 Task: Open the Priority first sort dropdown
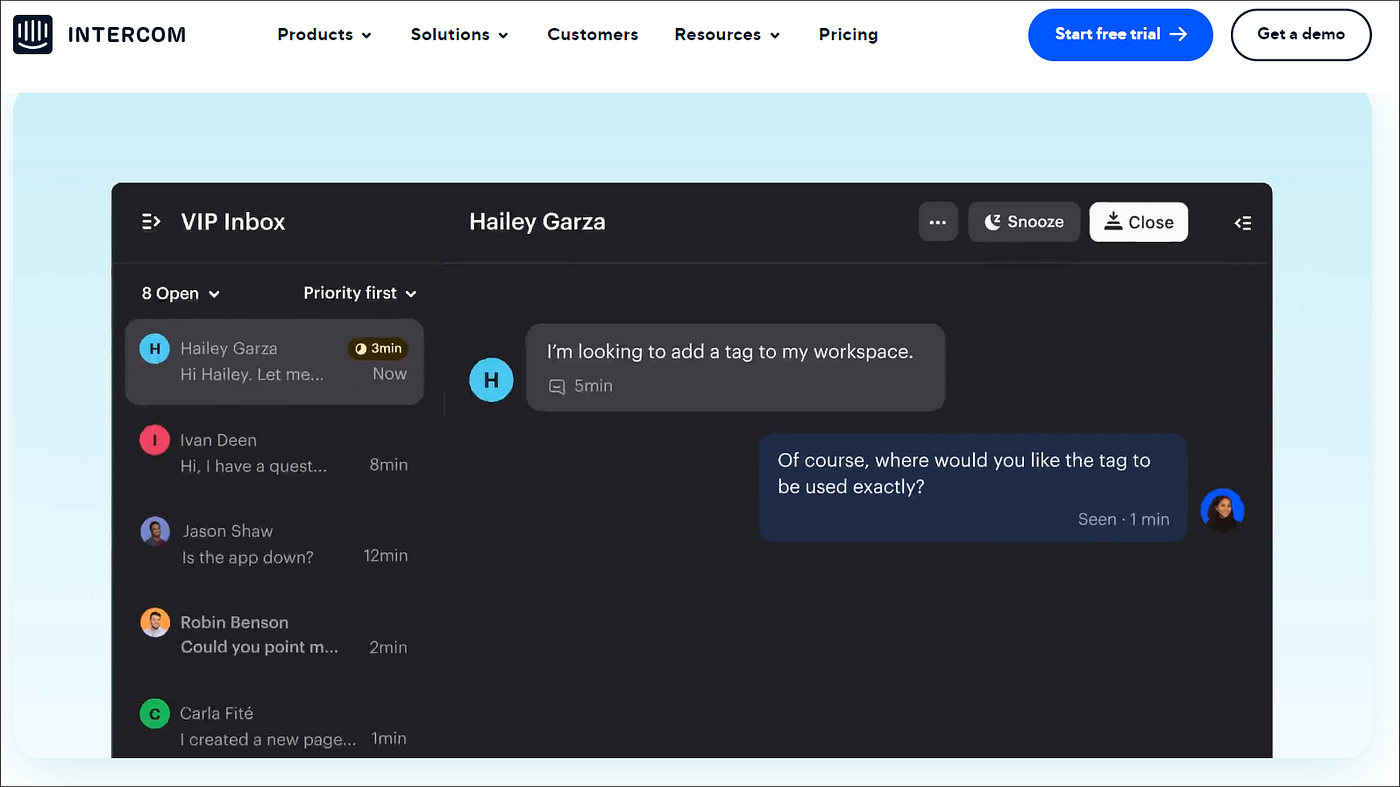click(360, 293)
